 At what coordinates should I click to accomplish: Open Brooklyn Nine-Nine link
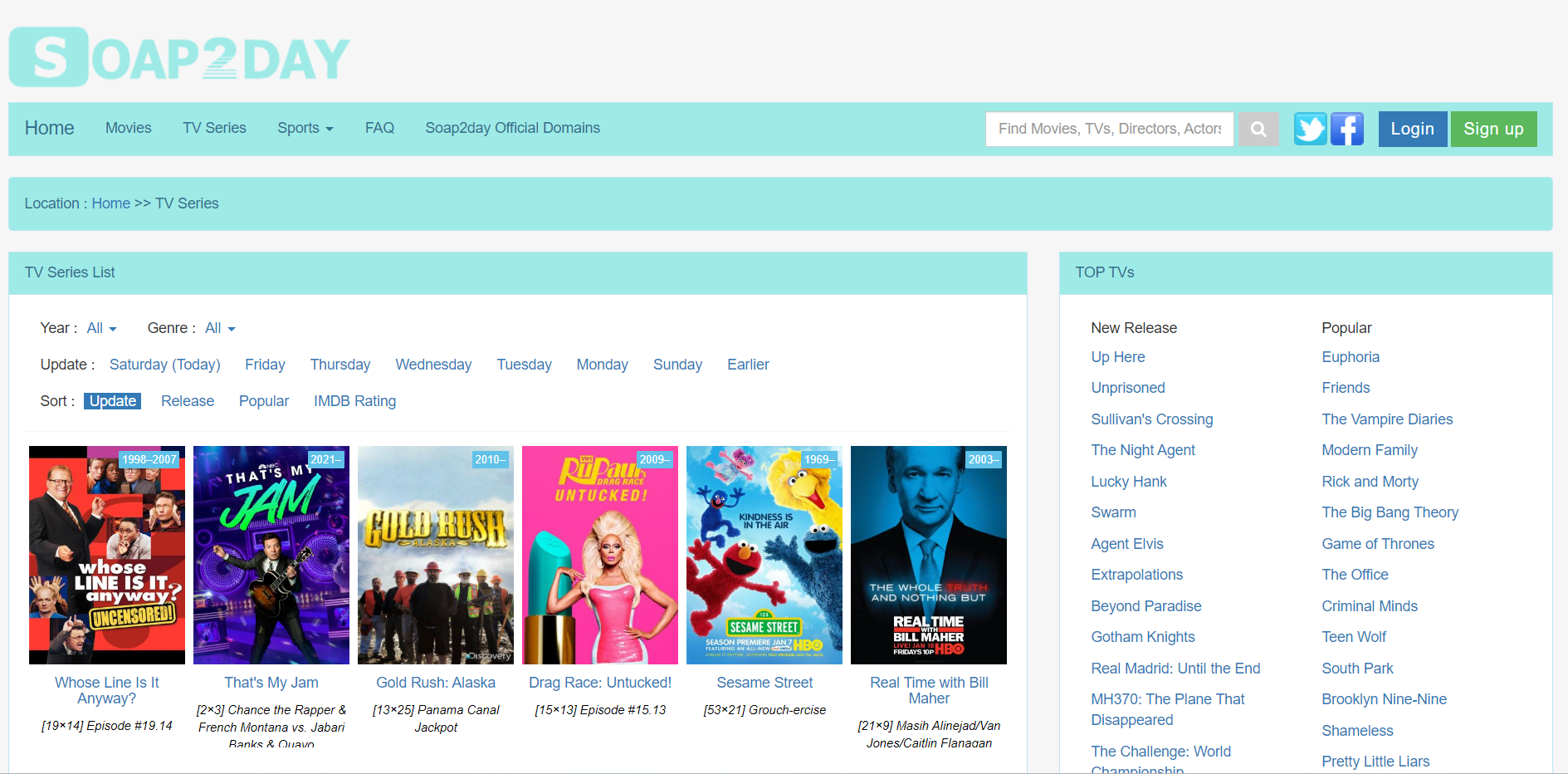pos(1384,699)
